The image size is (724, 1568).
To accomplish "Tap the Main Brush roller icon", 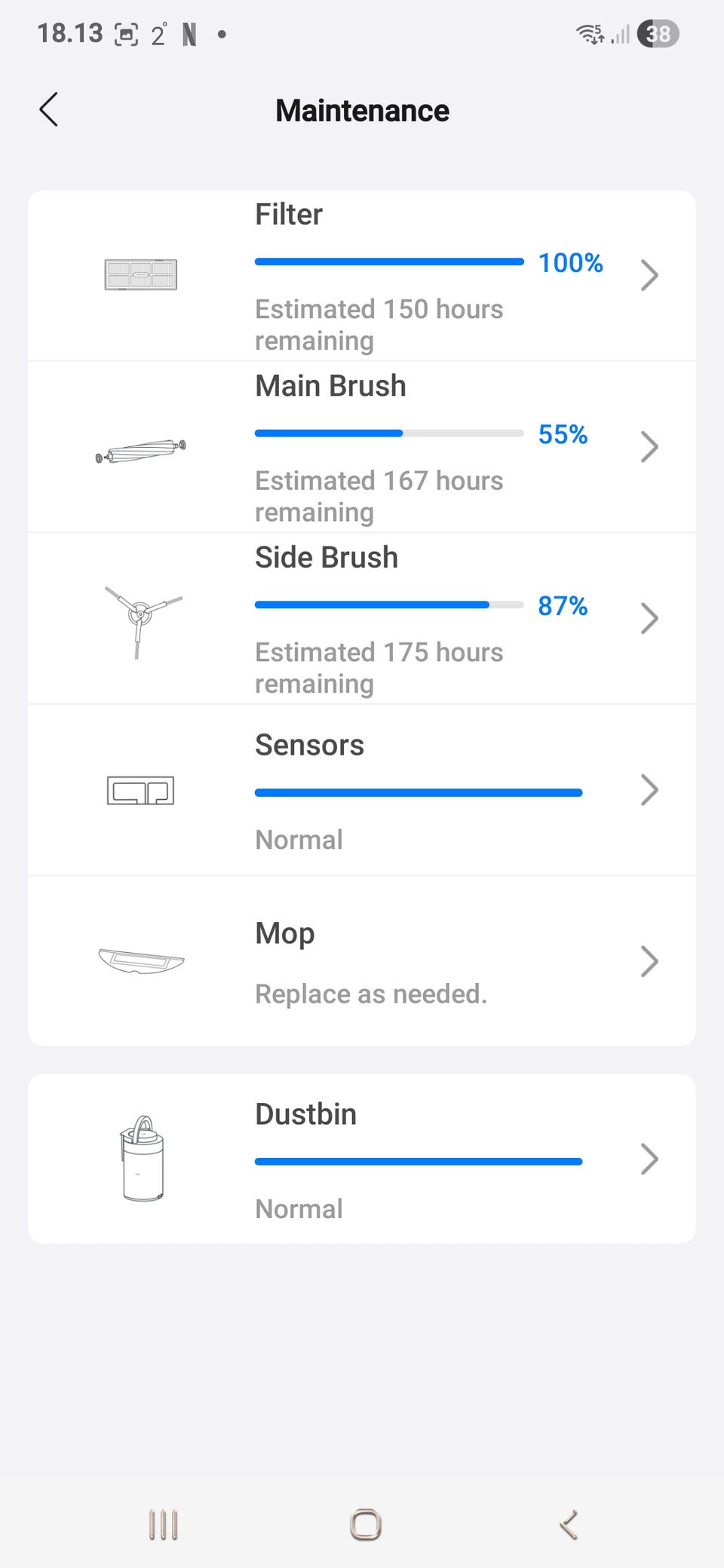I will [141, 452].
